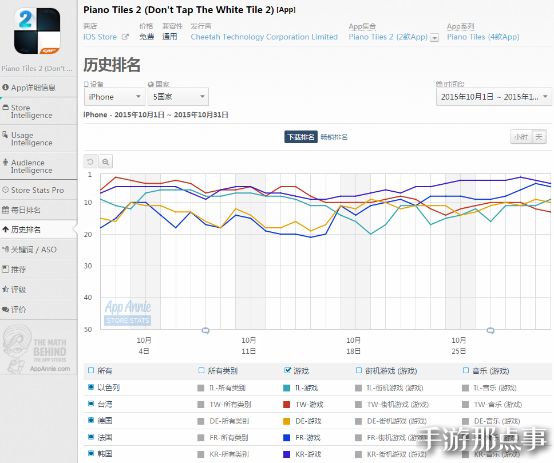The height and width of the screenshot is (463, 554).
Task: Click grey IL-街机游戏 (游戏) swatch
Action: click(x=359, y=388)
